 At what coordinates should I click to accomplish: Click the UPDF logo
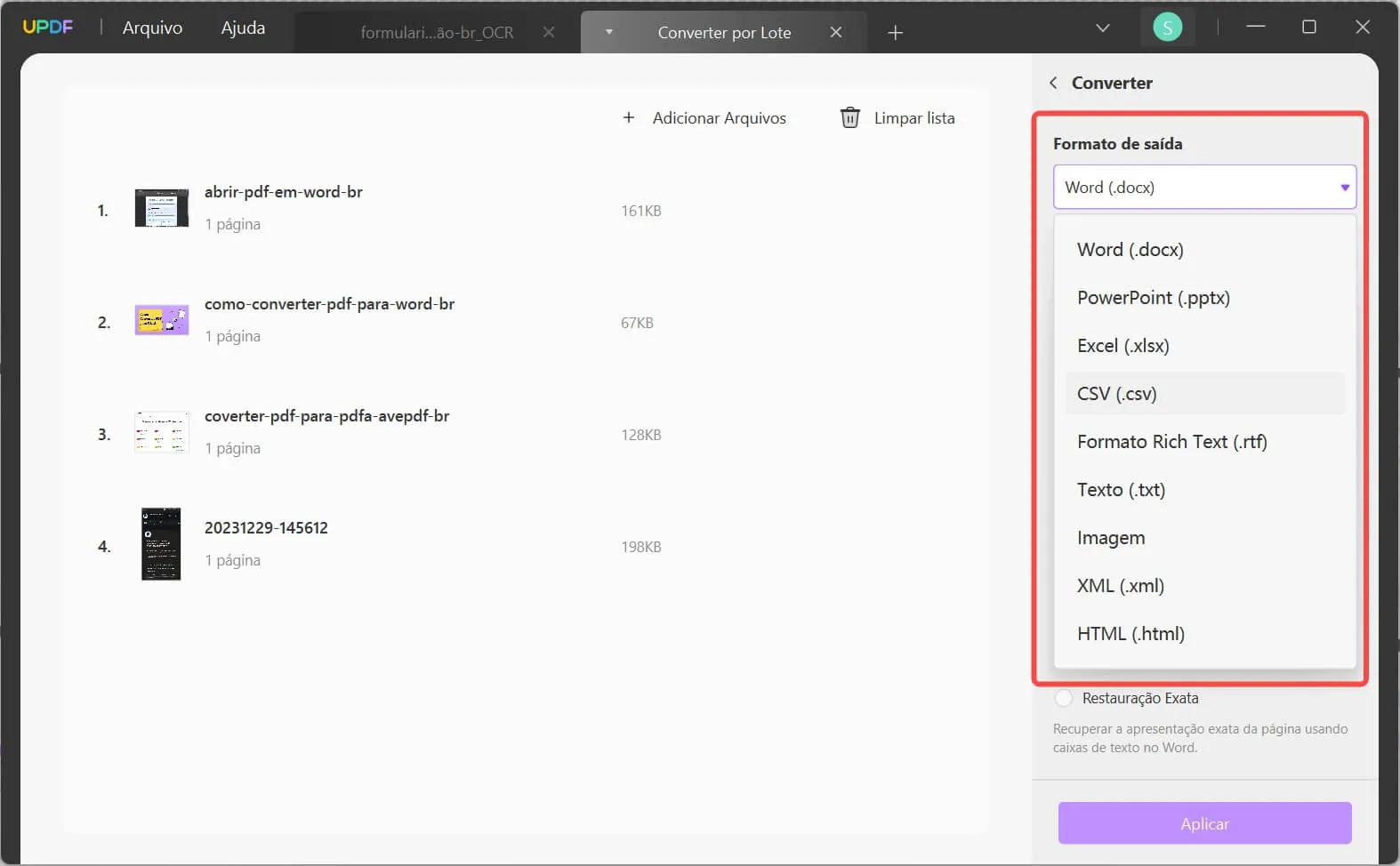tap(48, 27)
